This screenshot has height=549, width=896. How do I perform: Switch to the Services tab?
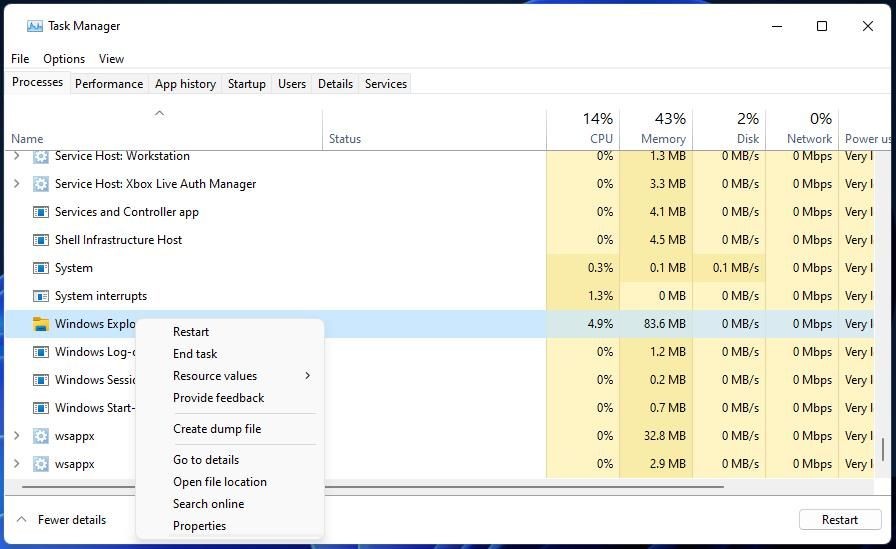pos(386,83)
